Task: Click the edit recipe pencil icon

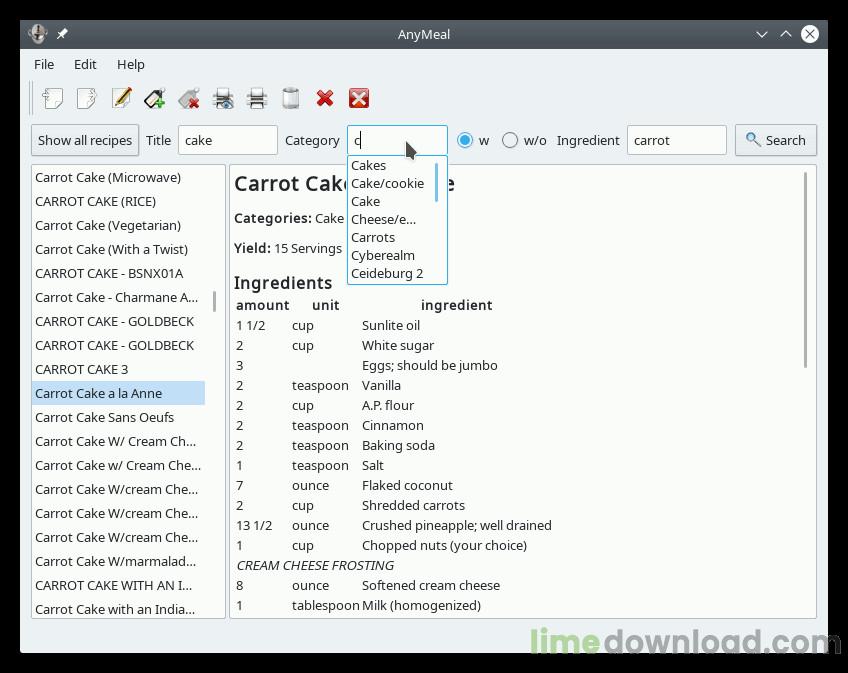Action: click(x=121, y=98)
